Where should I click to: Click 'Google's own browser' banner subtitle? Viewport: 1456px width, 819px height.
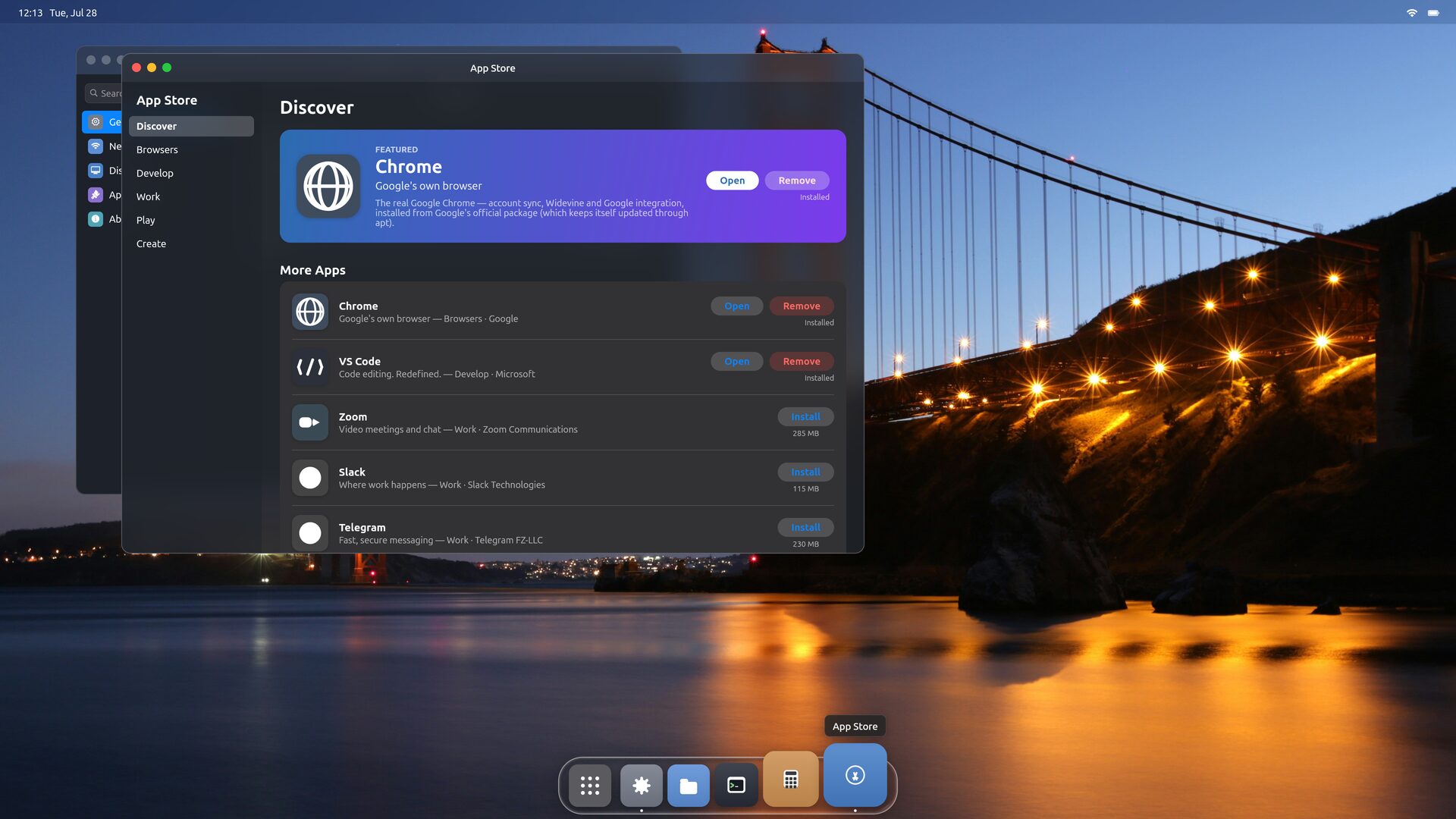click(x=428, y=186)
